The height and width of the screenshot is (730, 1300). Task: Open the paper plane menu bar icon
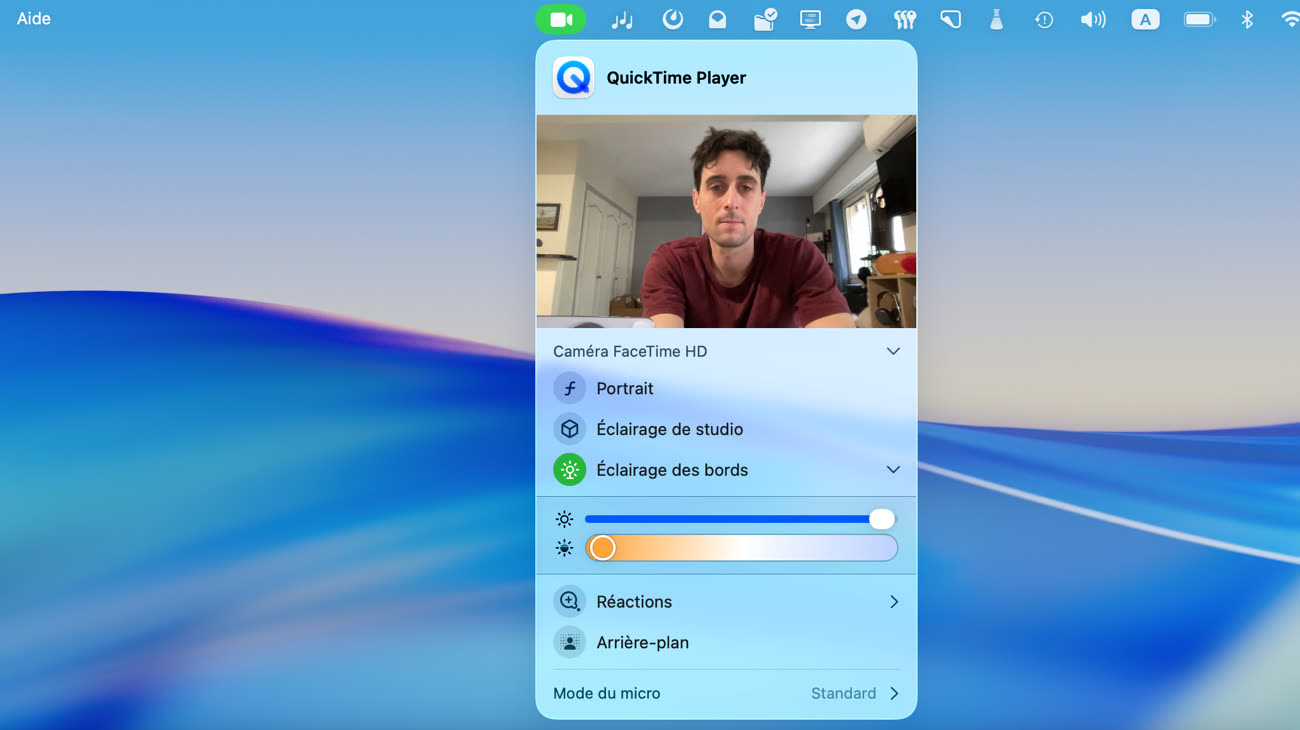click(x=856, y=20)
